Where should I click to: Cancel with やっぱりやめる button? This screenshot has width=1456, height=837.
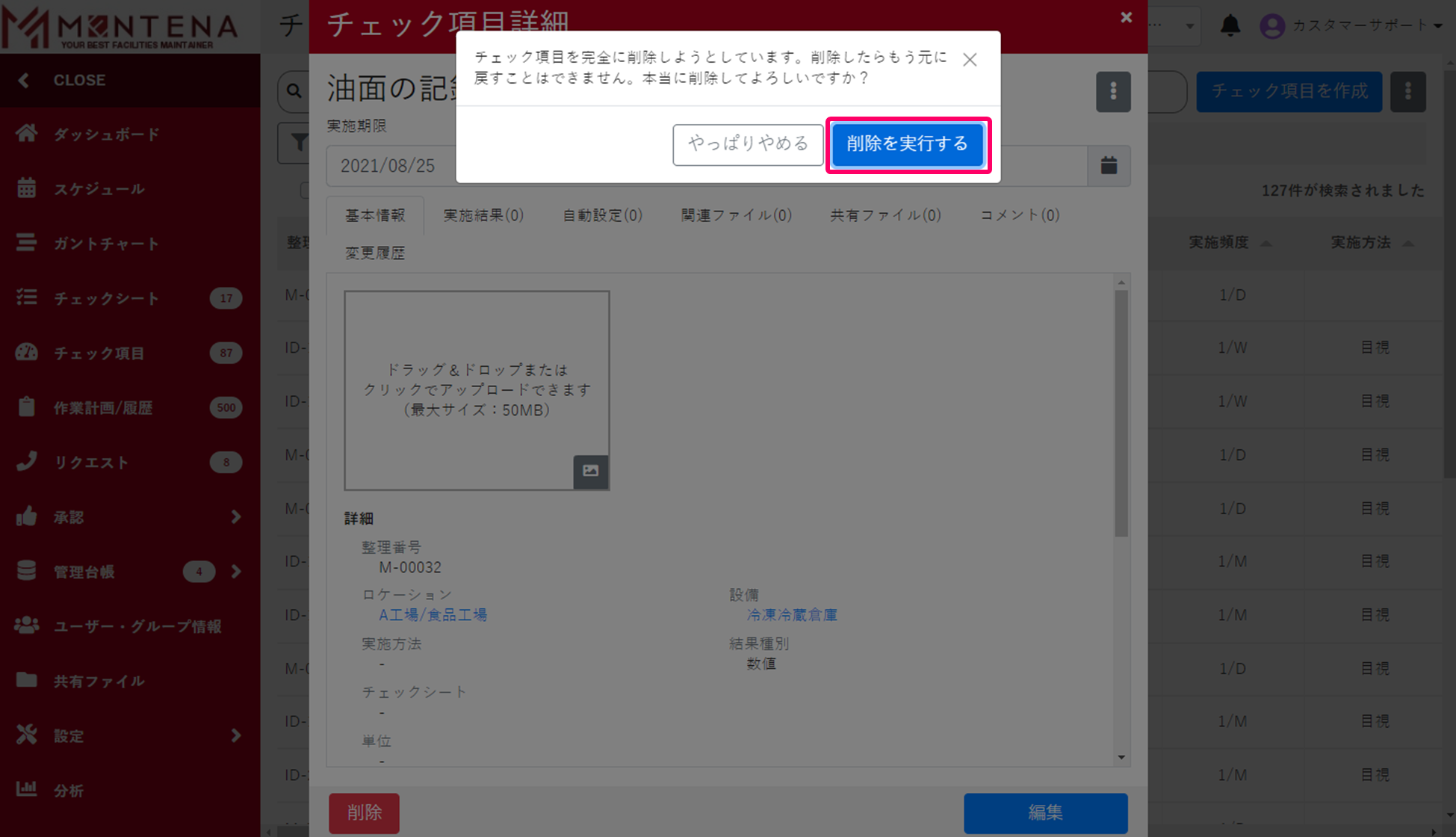pyautogui.click(x=748, y=144)
